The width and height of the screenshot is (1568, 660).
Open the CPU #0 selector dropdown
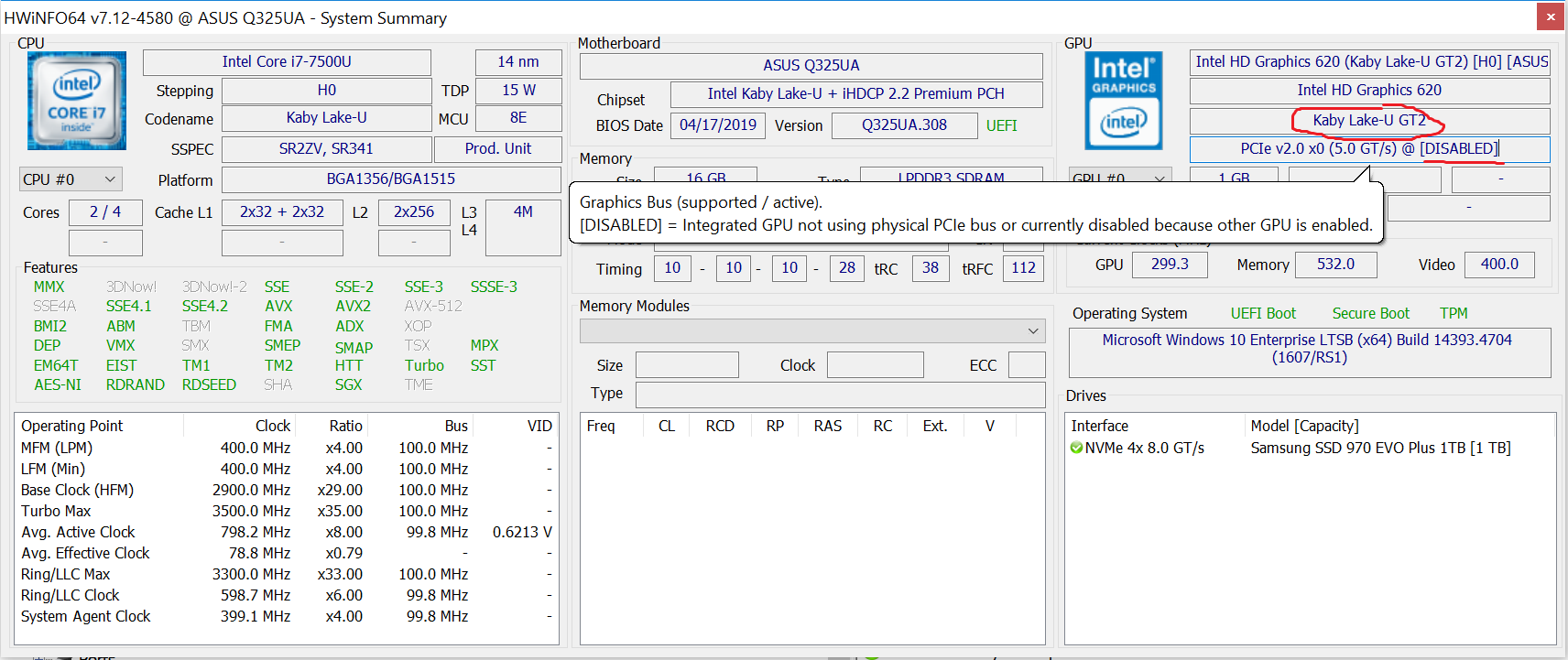71,179
